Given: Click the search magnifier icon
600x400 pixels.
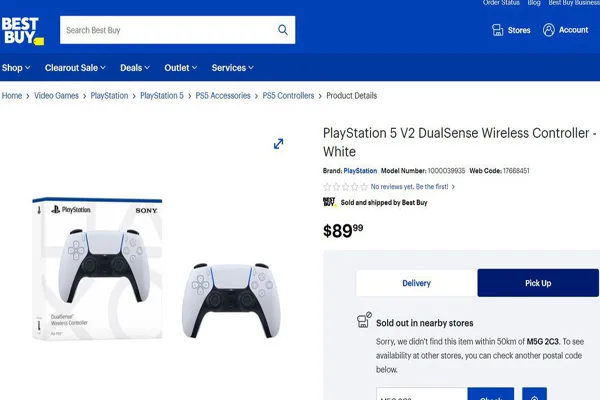Looking at the screenshot, I should click(x=283, y=30).
